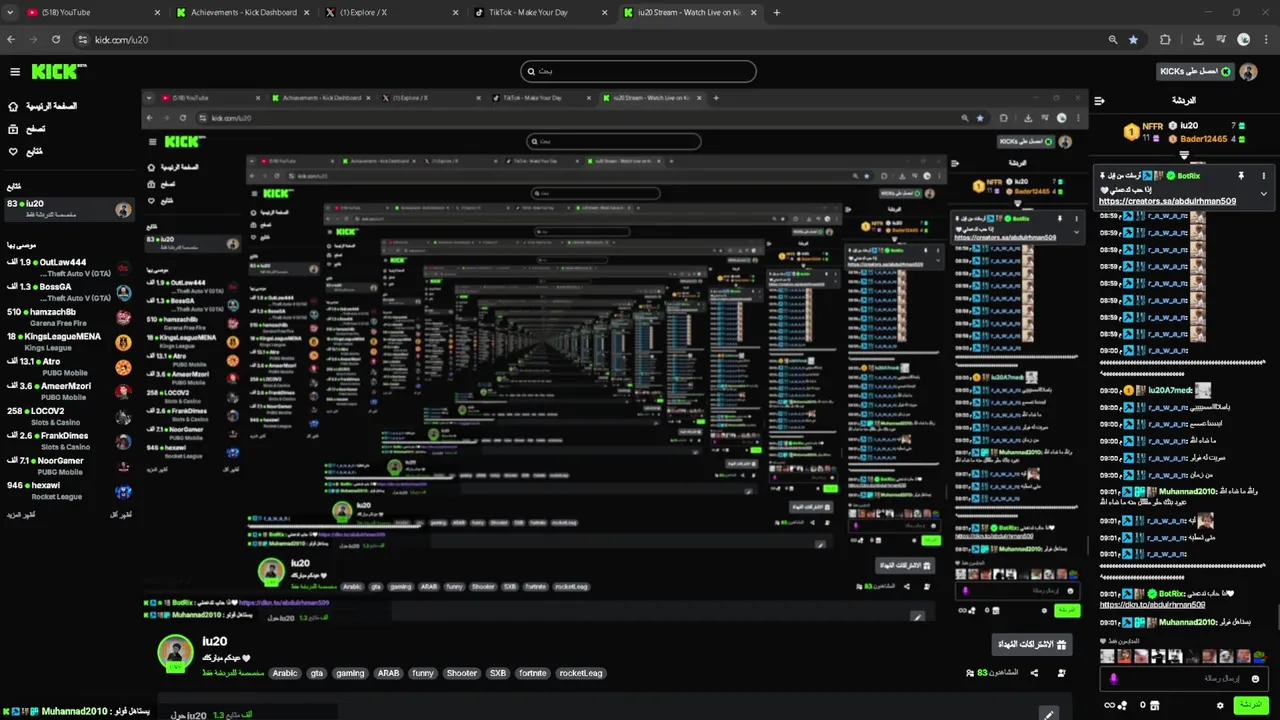Switch to Achievements Kick Dashboard tab

244,12
